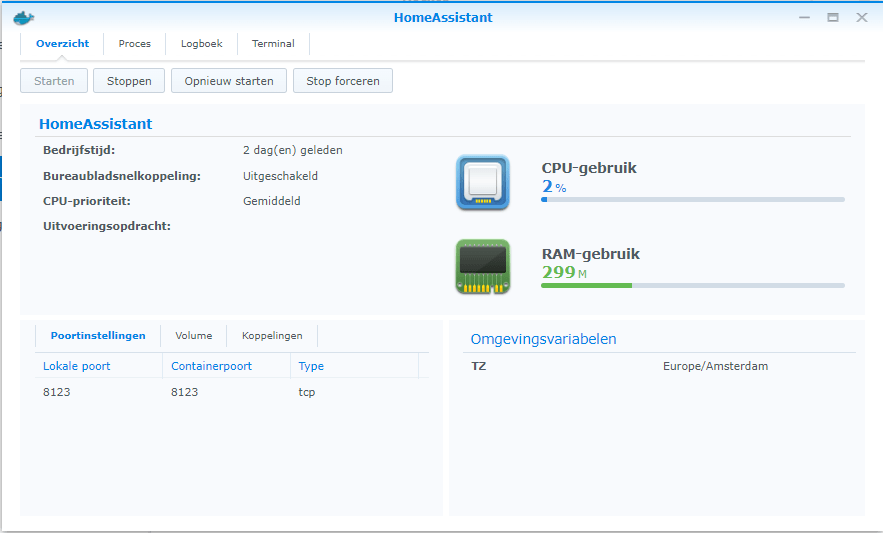This screenshot has height=533, width=883.
Task: Click the CPU-prioriteit label
Action: [87, 201]
